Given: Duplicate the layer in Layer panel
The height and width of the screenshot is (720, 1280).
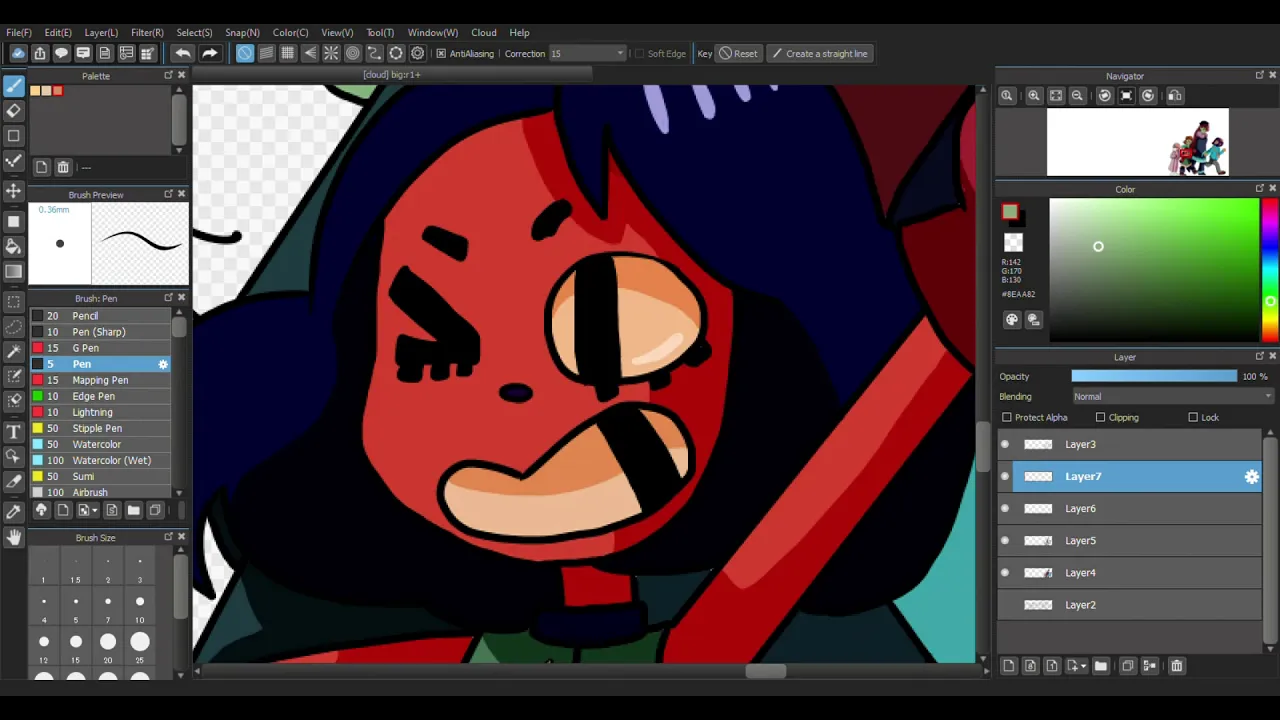Looking at the screenshot, I should click(x=1128, y=666).
